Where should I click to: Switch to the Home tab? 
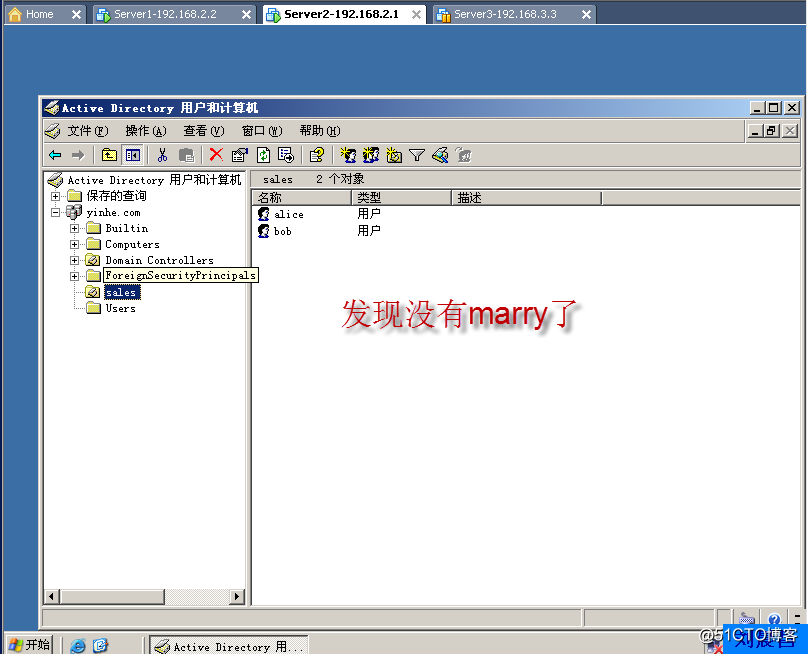[39, 14]
